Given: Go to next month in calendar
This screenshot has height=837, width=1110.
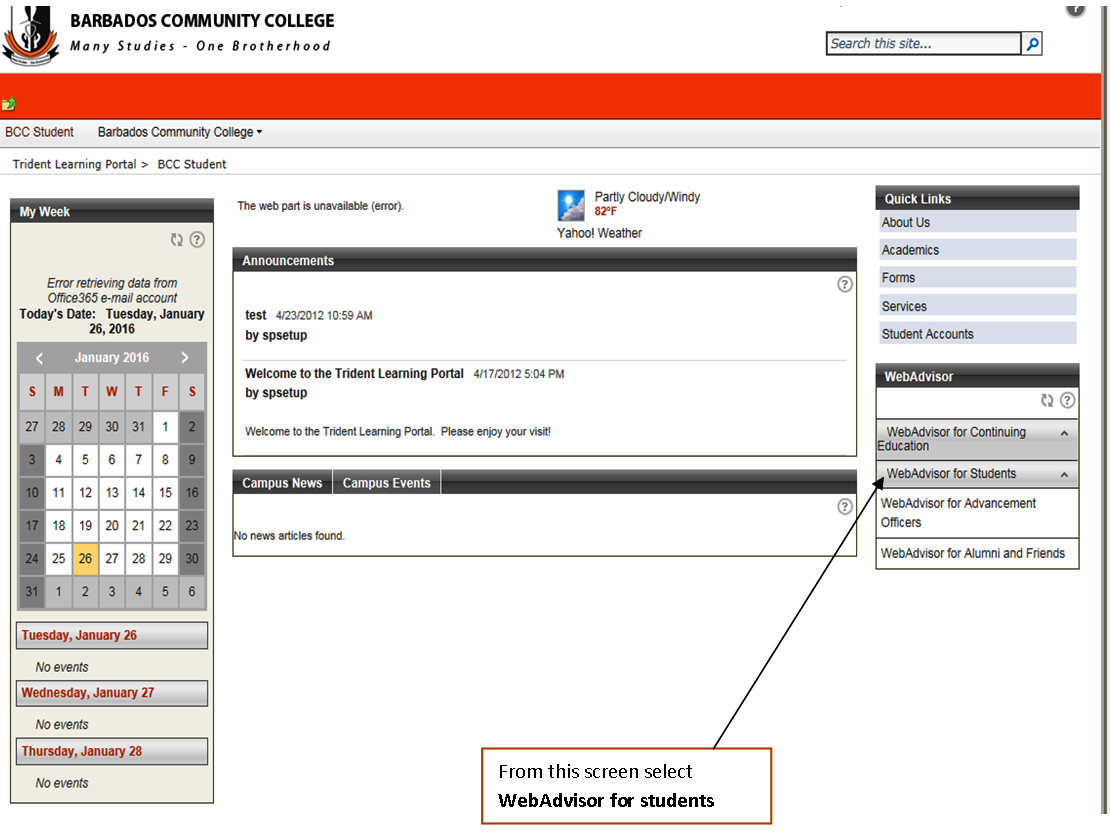Looking at the screenshot, I should [x=185, y=358].
